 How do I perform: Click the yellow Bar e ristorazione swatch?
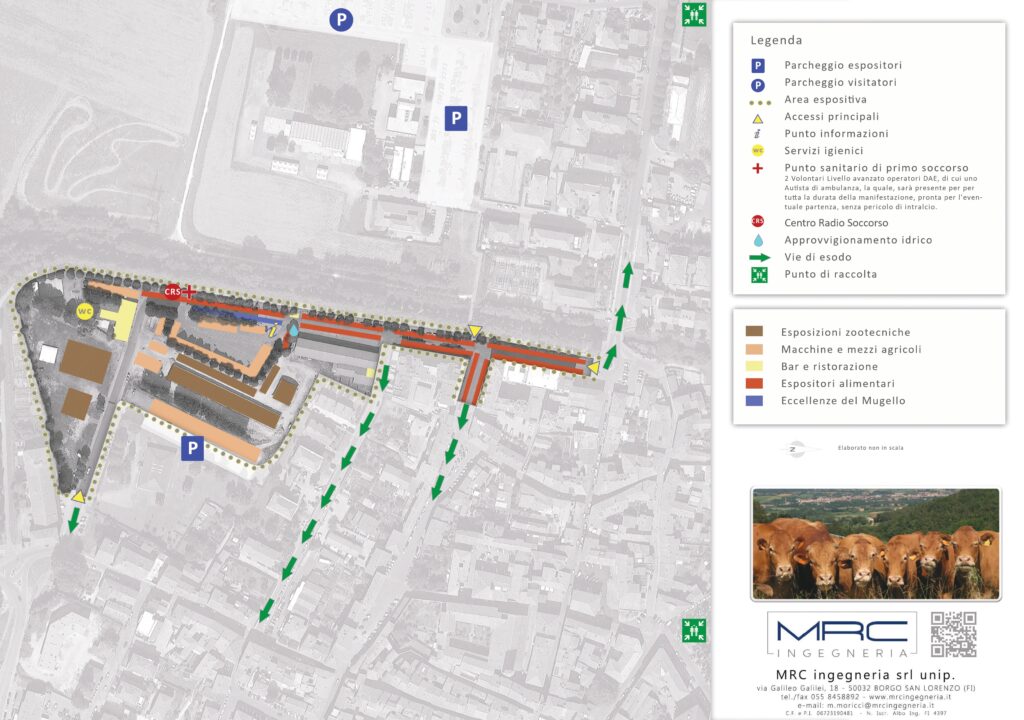(754, 366)
